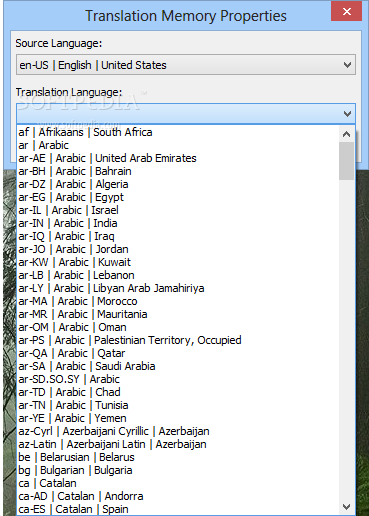Choose 'ar-MR | Arabic | Mauritania'
Screen dimensions: 369x516
click(178, 314)
